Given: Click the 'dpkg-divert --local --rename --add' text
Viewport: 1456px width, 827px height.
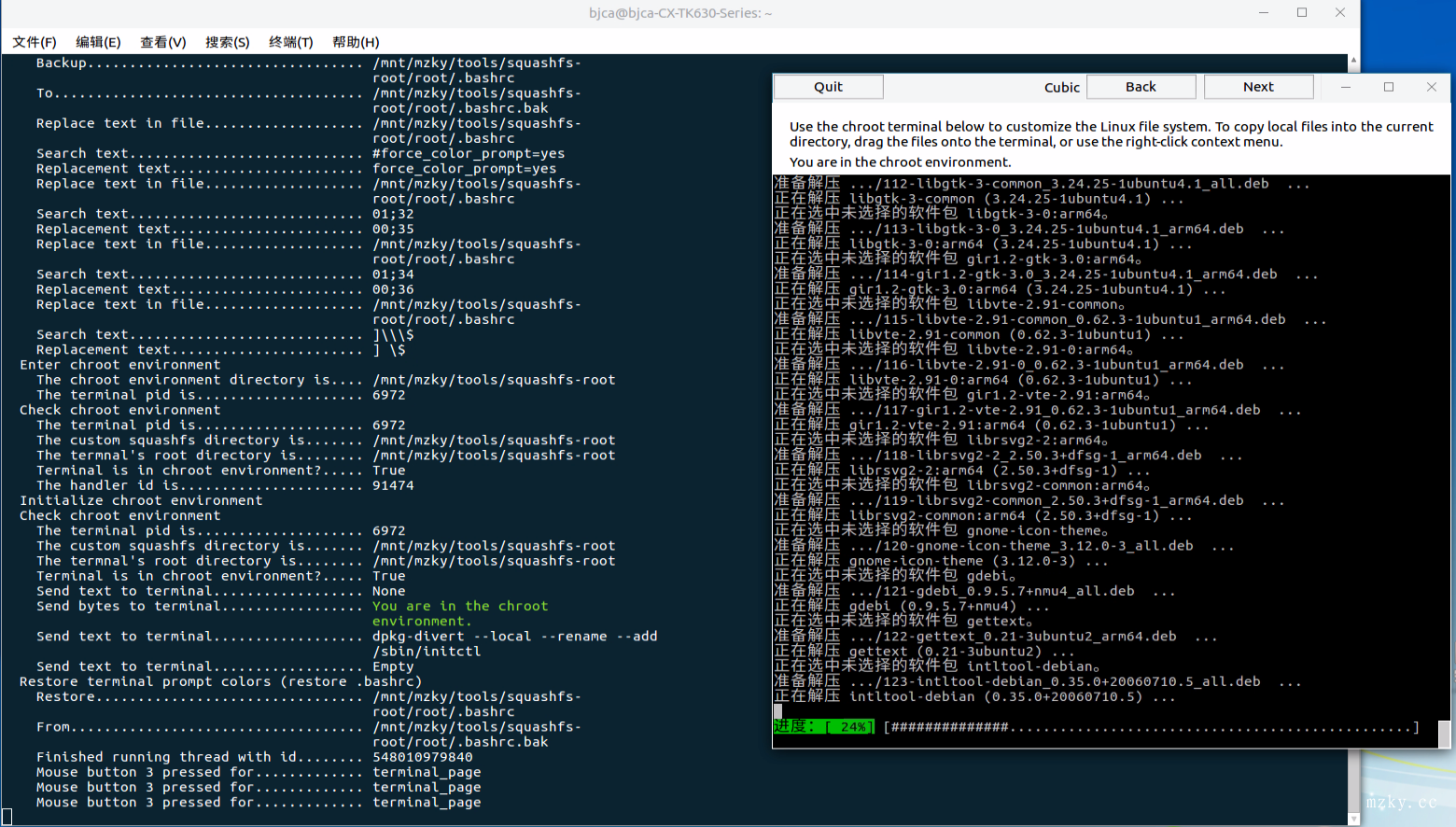Looking at the screenshot, I should click(515, 637).
